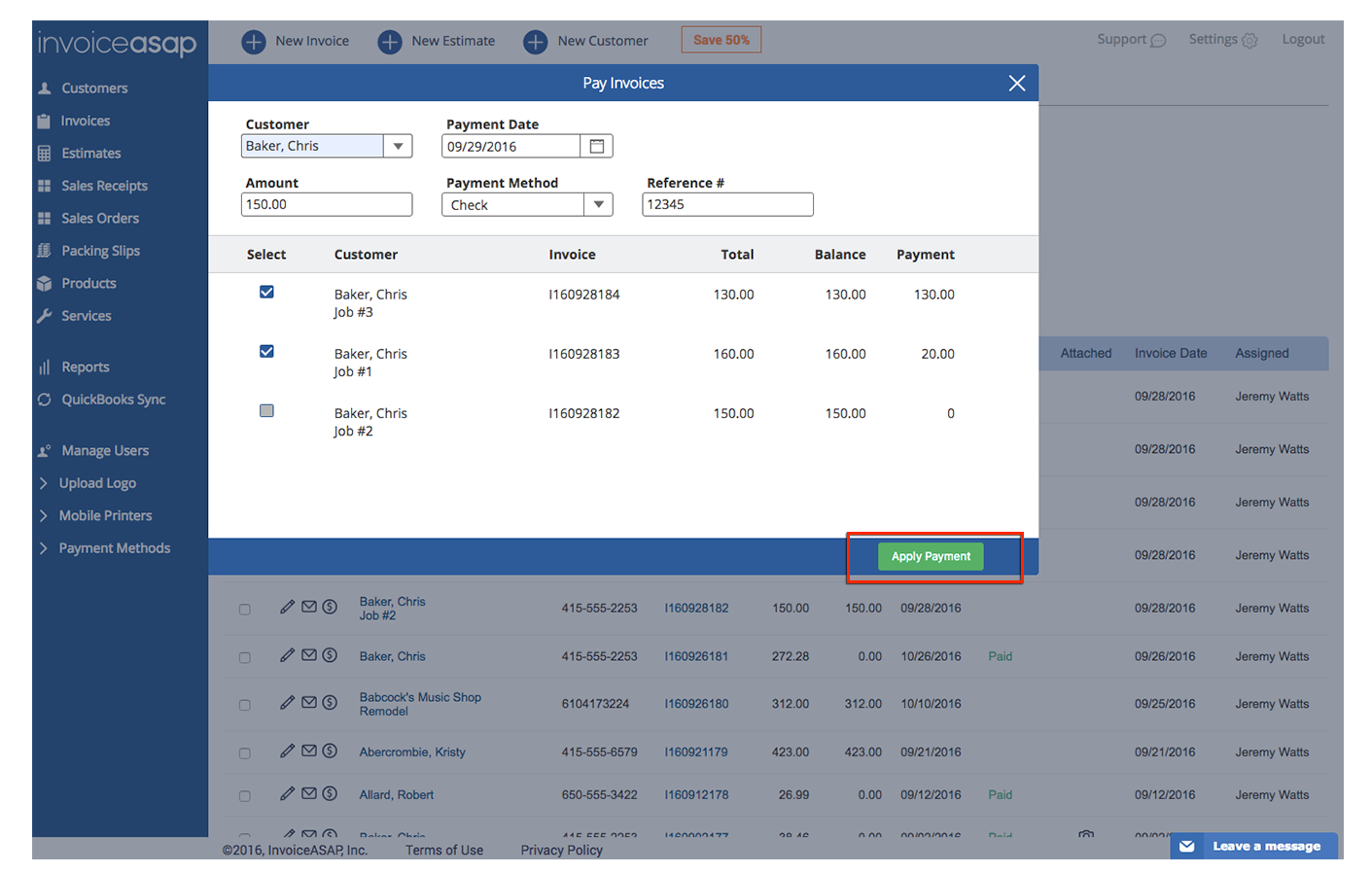Click the plus icon for New Invoice
This screenshot has height=874, width=1372.
coord(254,42)
